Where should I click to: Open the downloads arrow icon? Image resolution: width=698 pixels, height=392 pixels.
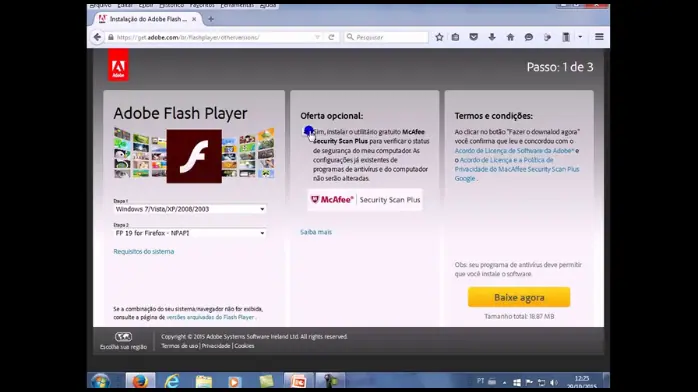492,37
